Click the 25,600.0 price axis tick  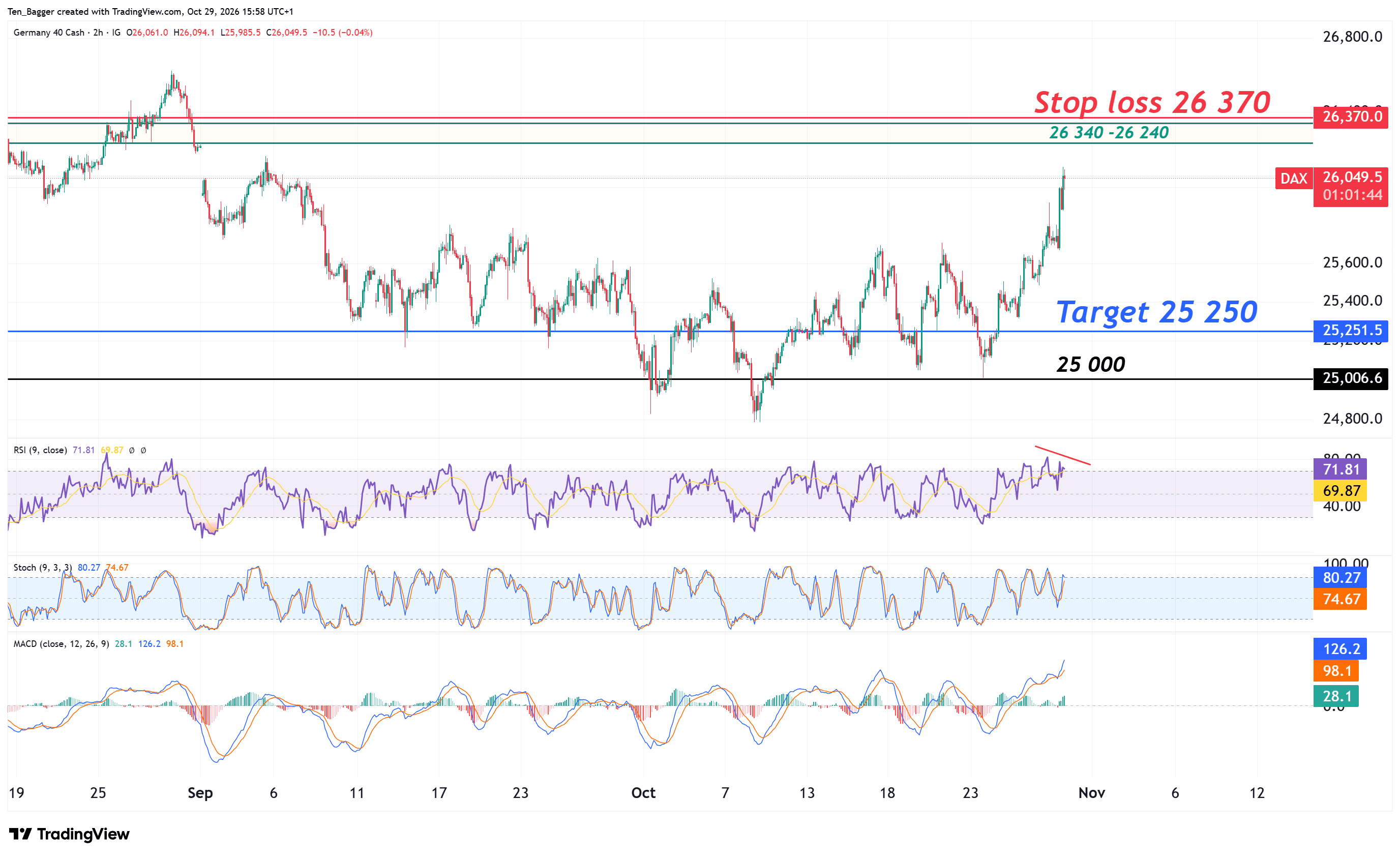[x=1352, y=262]
